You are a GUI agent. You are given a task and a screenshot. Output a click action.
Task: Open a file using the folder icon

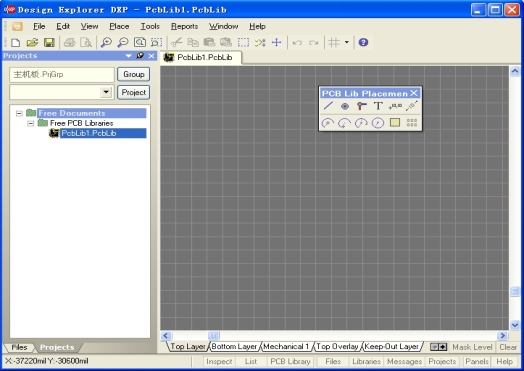pos(32,42)
